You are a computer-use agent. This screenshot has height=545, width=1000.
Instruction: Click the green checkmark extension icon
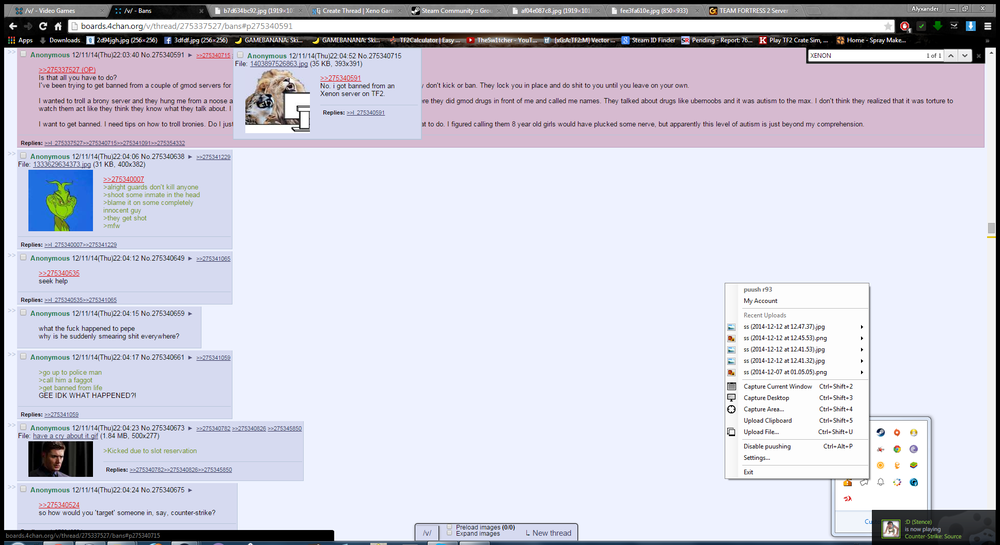tap(921, 26)
